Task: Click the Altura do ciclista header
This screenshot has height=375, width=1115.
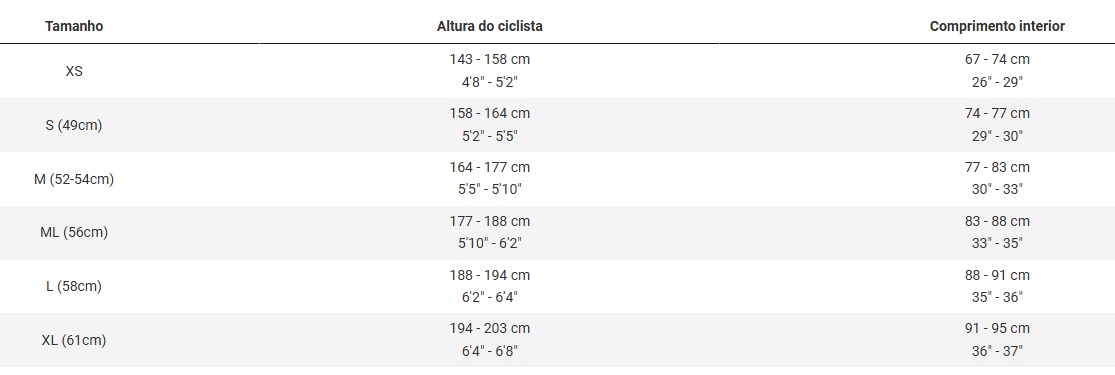Action: [x=489, y=26]
